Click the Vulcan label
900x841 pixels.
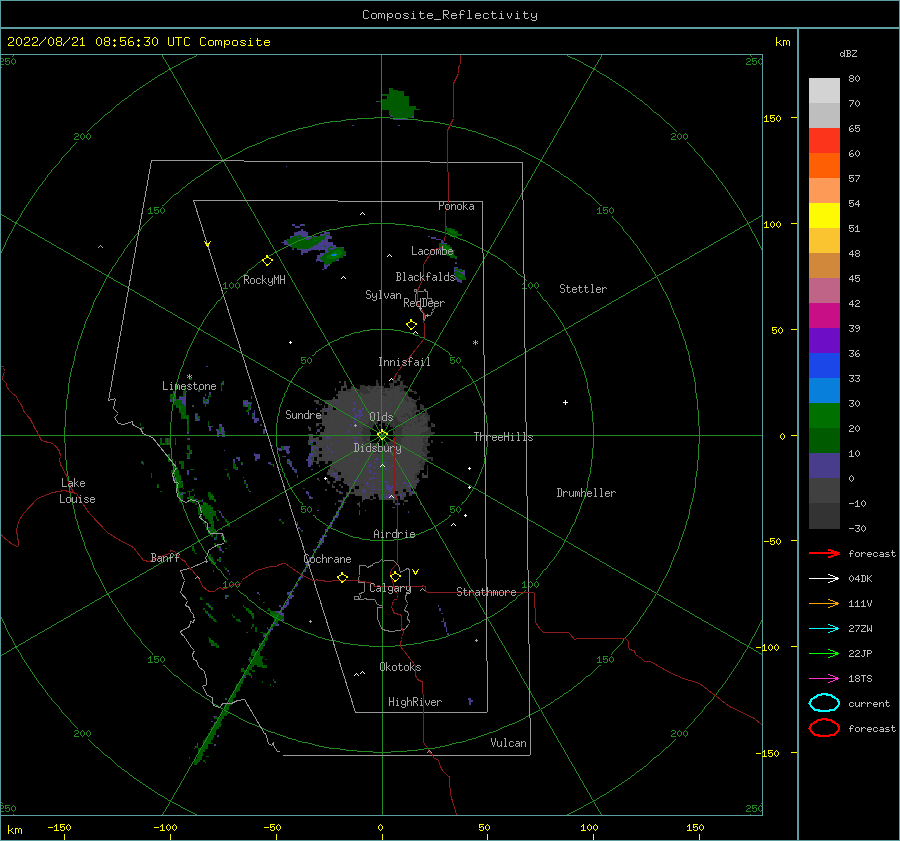(x=509, y=743)
